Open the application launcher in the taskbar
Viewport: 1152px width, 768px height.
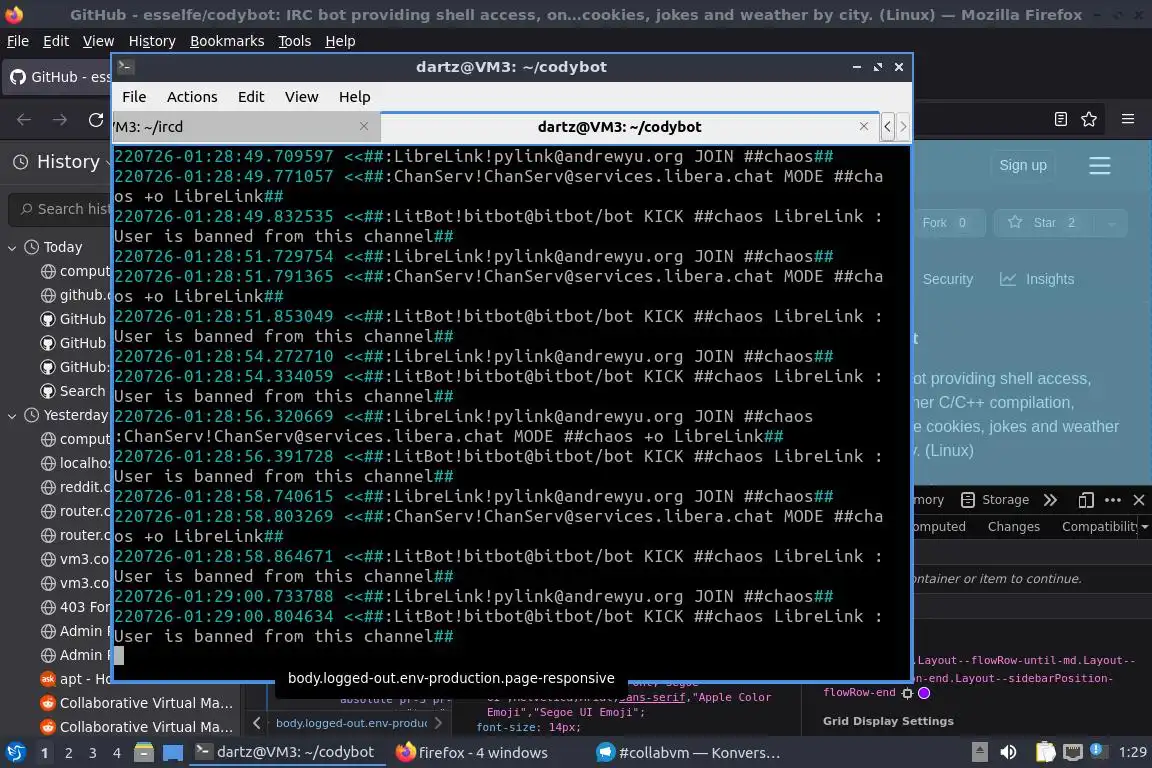coord(15,752)
